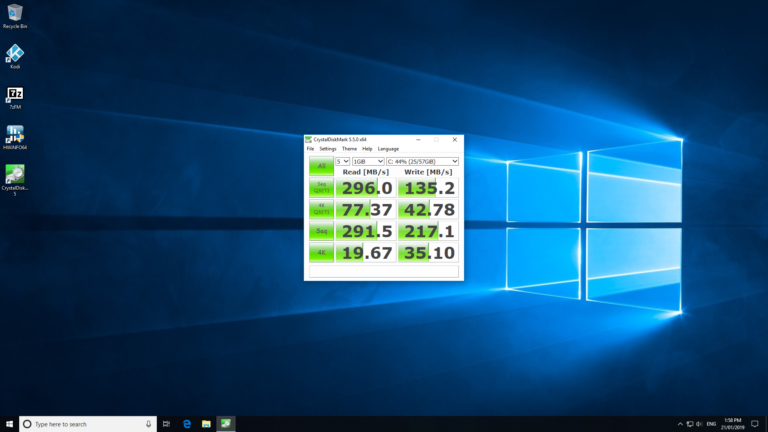Click the 4K write result 35.10
This screenshot has height=432, width=768.
pyautogui.click(x=428, y=253)
